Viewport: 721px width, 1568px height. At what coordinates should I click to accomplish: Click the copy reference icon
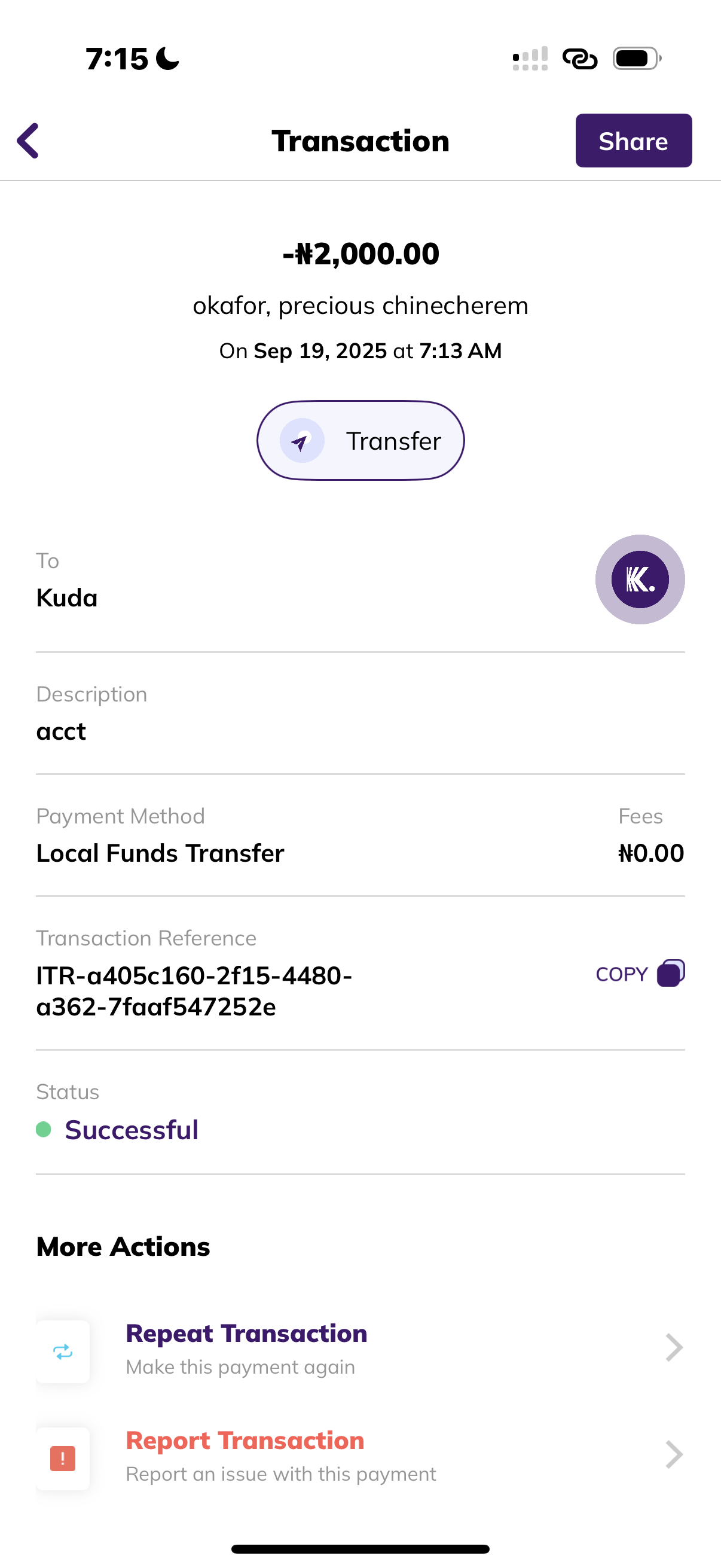(671, 973)
